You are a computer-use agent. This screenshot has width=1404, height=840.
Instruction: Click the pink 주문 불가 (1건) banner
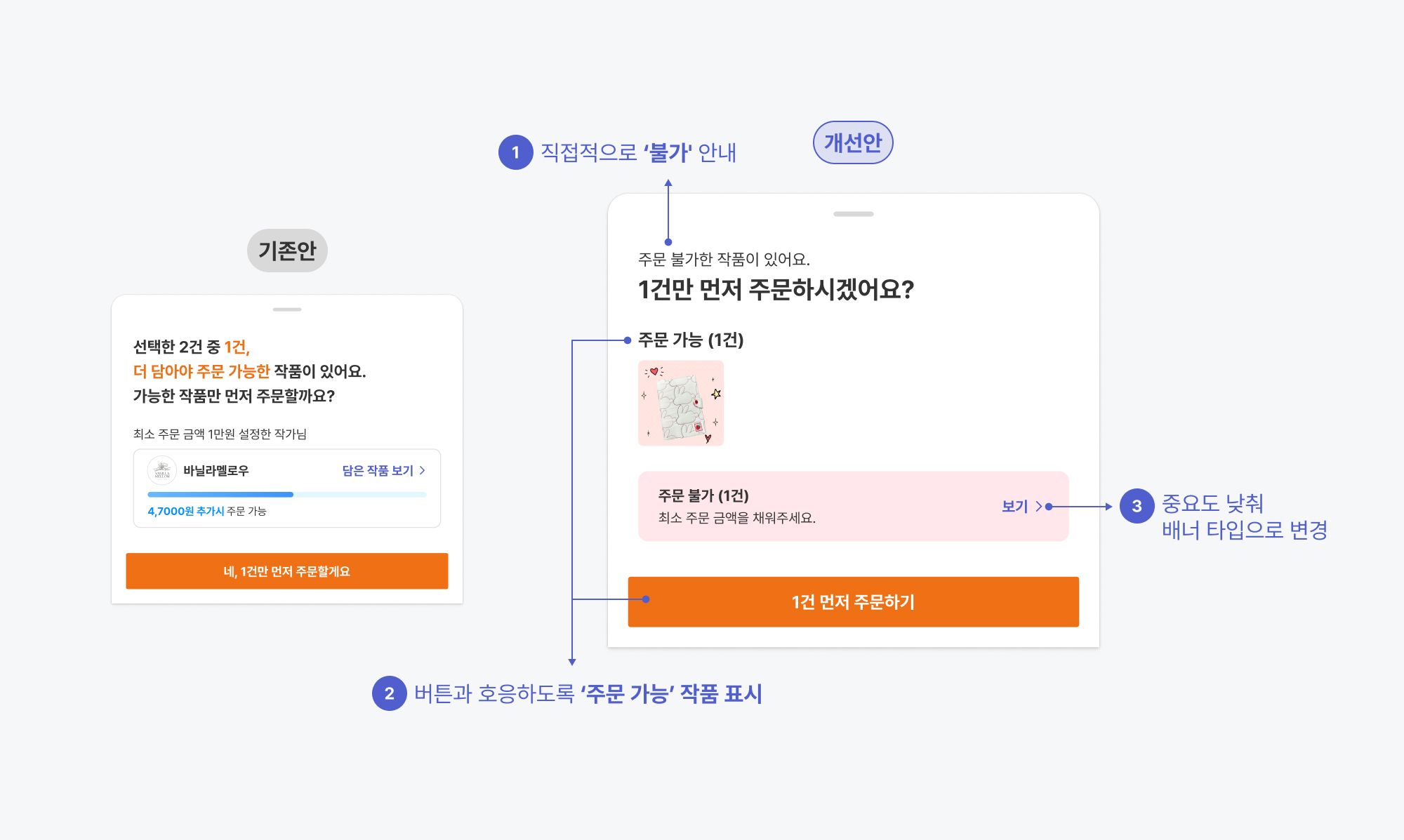tap(854, 506)
